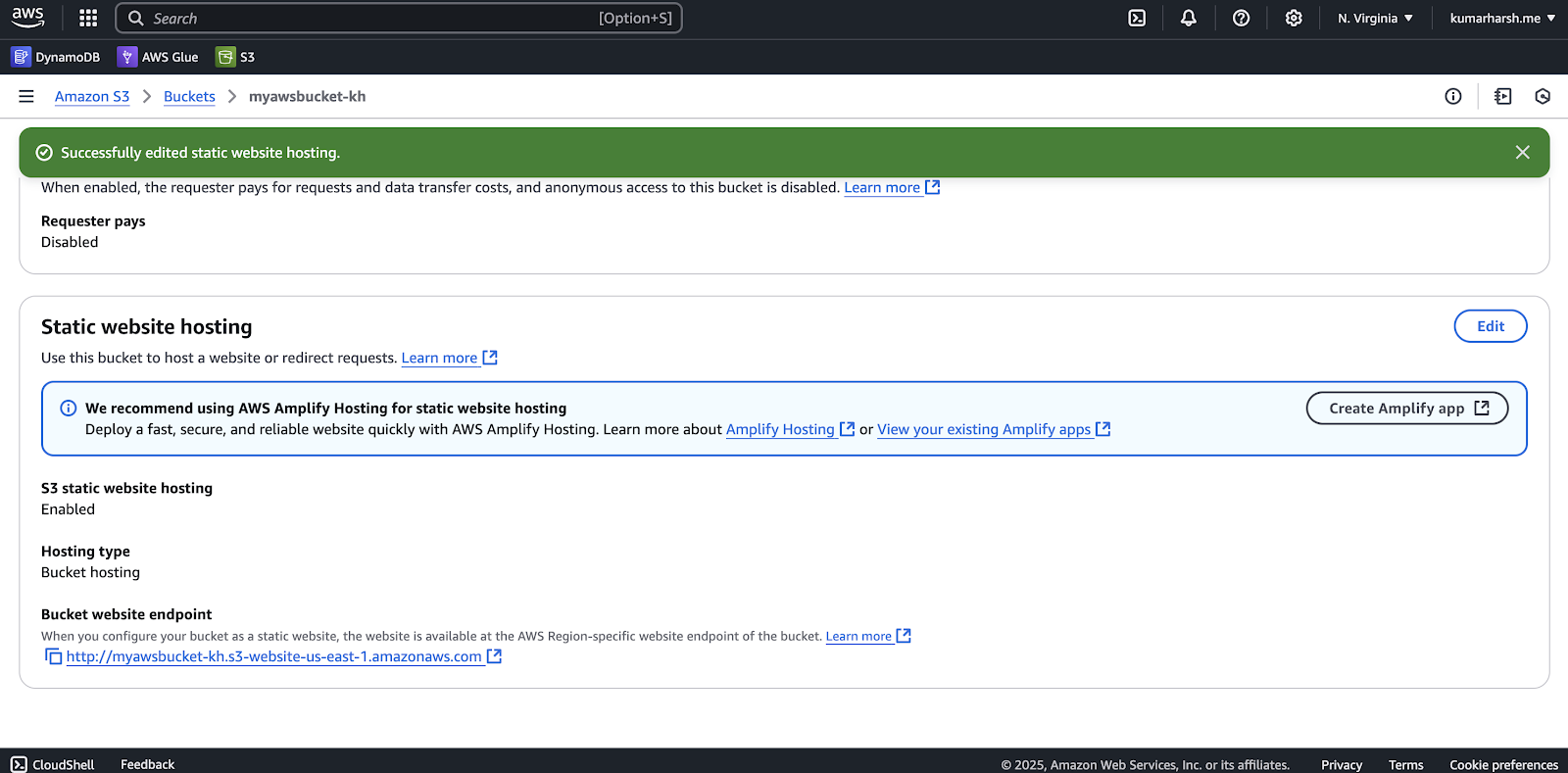Open the Requester pays Learn more link
1568x773 pixels.
pos(882,187)
